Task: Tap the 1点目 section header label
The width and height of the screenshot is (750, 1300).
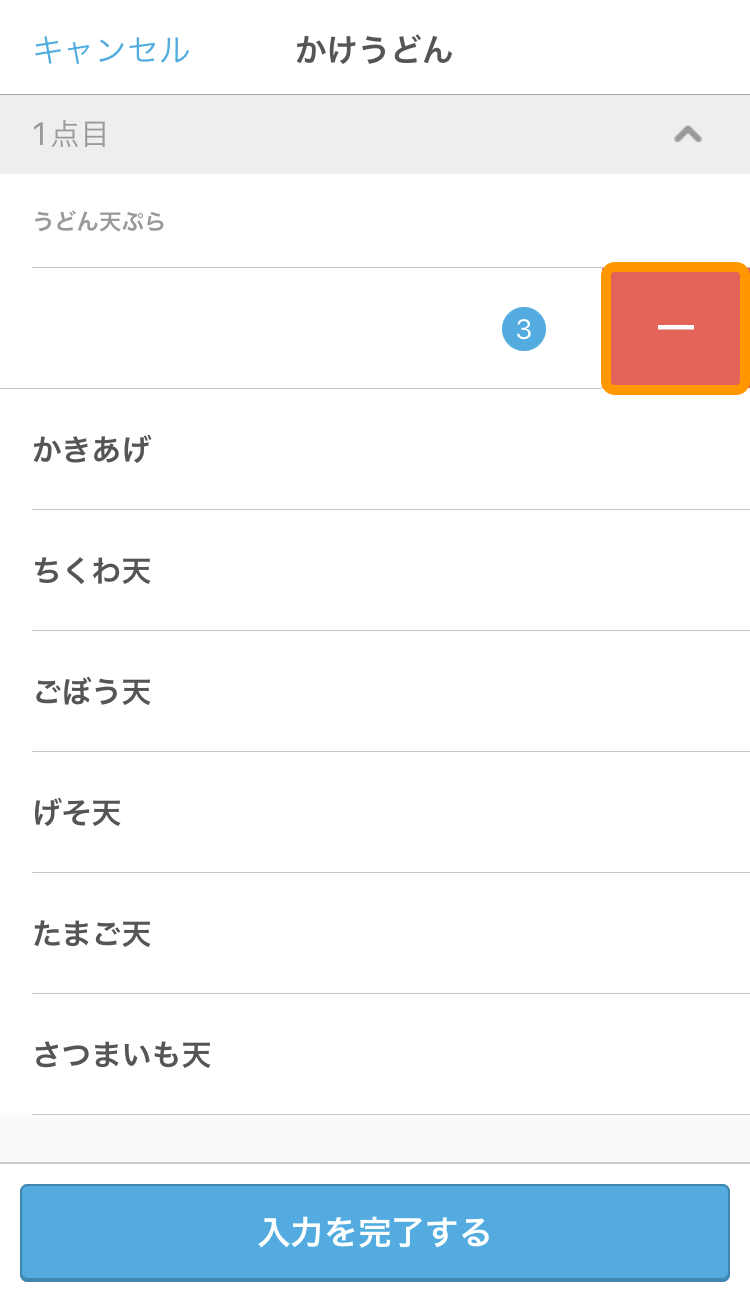Action: coord(70,134)
